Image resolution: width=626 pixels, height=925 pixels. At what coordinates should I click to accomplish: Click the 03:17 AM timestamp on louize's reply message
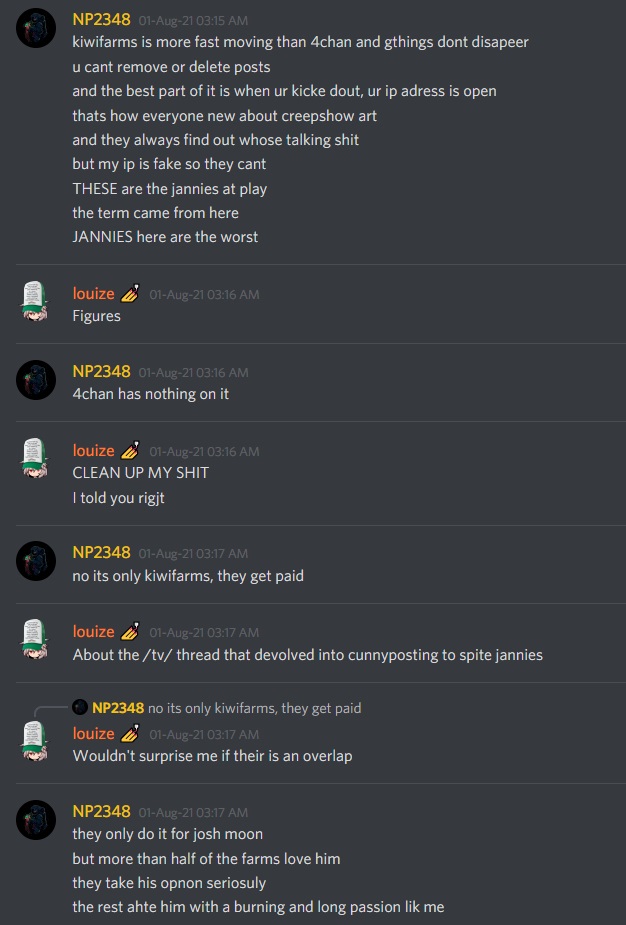click(x=204, y=734)
